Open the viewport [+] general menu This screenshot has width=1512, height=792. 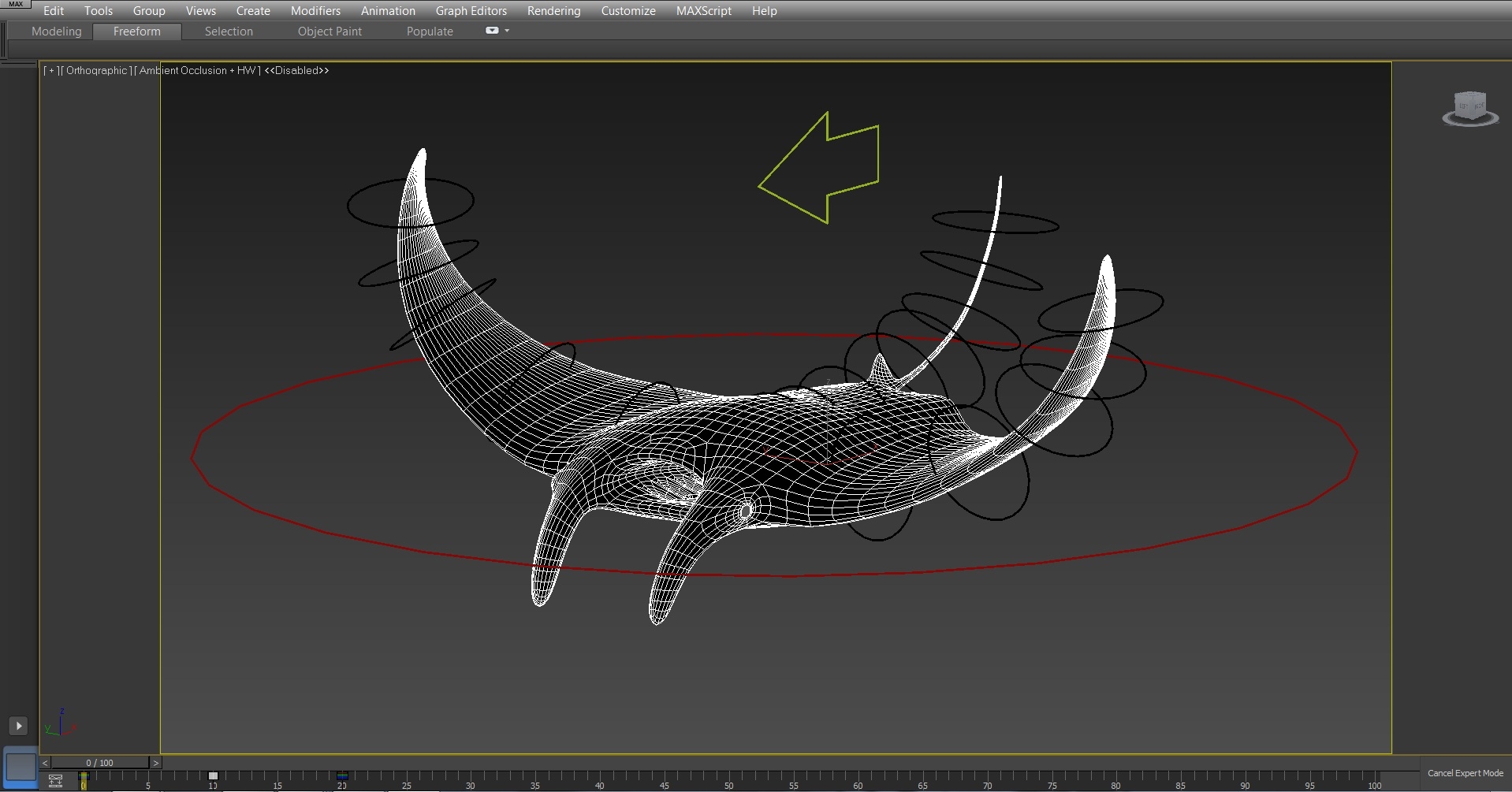[50, 70]
